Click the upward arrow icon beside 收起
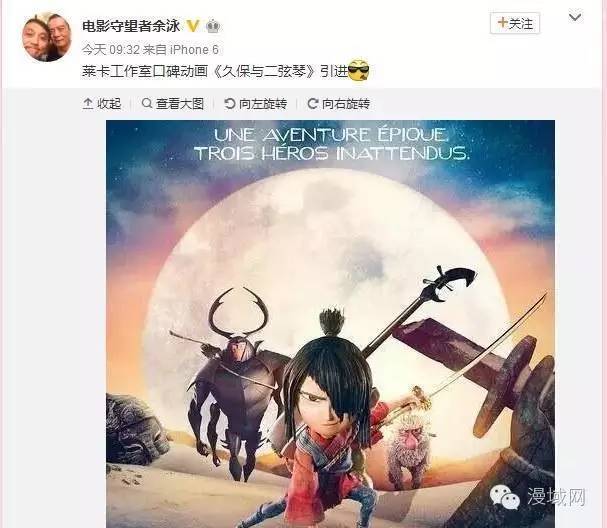607x528 pixels. tap(88, 103)
